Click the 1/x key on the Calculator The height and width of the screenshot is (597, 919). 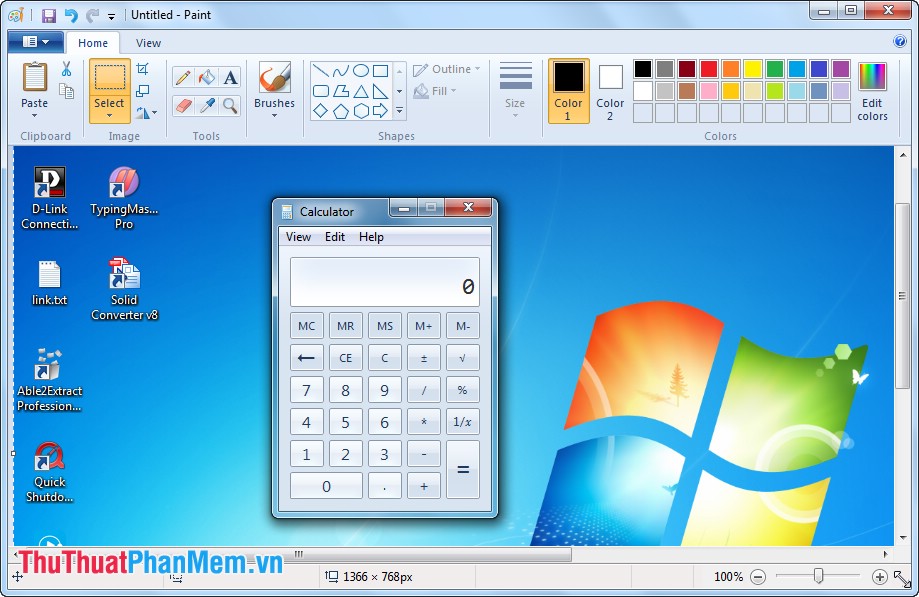point(463,422)
